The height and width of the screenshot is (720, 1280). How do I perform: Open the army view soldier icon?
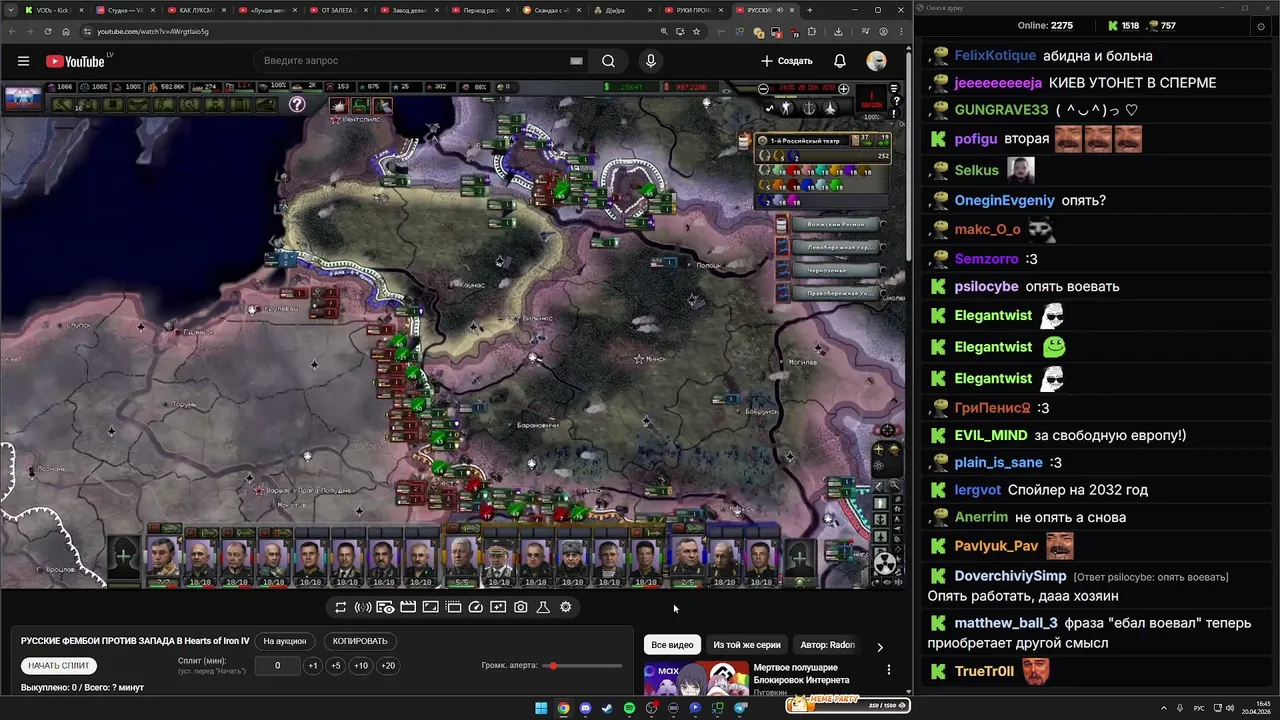(x=787, y=108)
